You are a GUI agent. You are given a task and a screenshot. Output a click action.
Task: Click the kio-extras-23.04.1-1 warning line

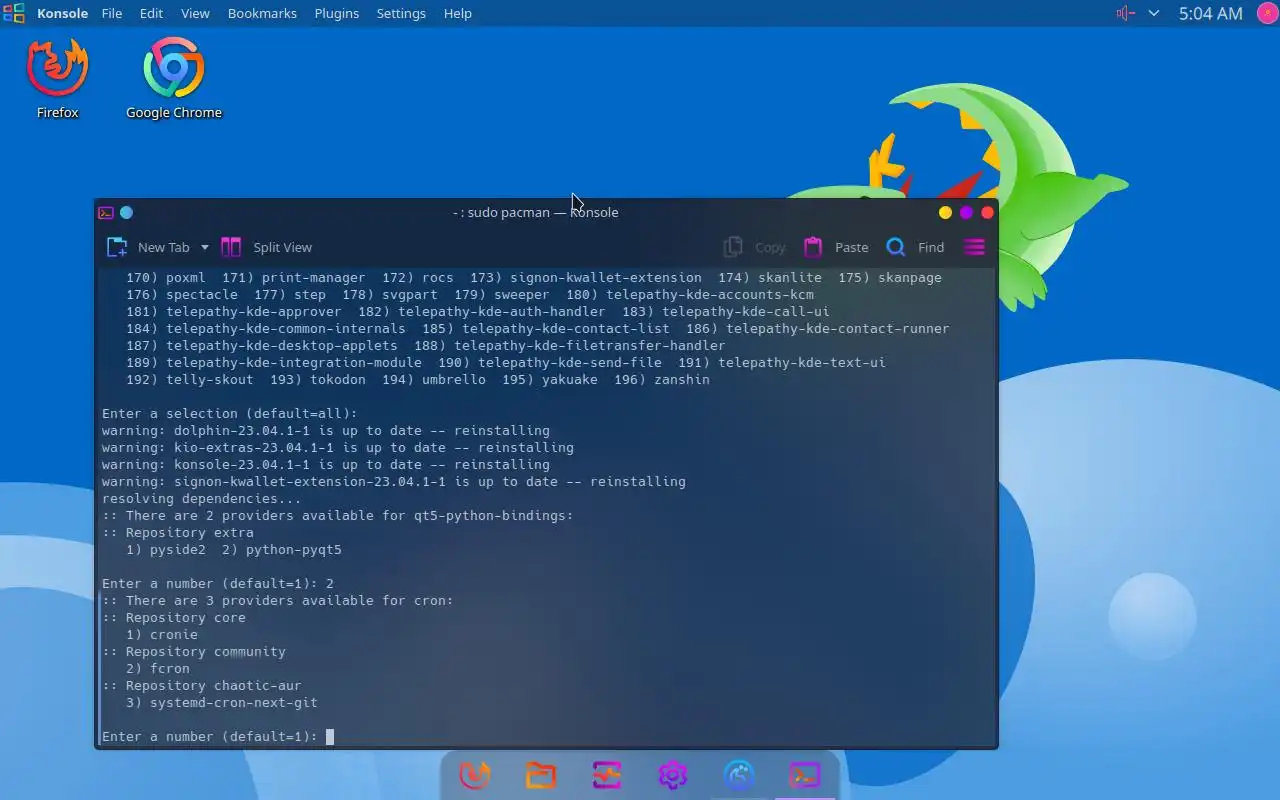click(x=338, y=448)
